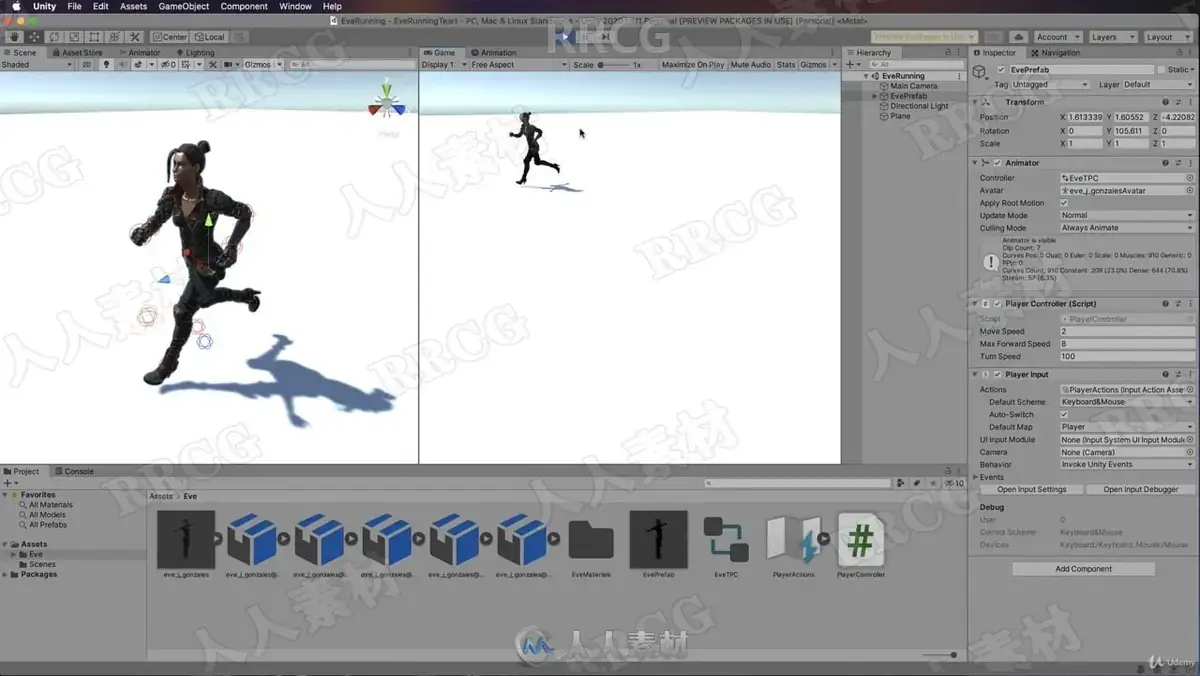Switch to the Navigation tab

pyautogui.click(x=1055, y=52)
